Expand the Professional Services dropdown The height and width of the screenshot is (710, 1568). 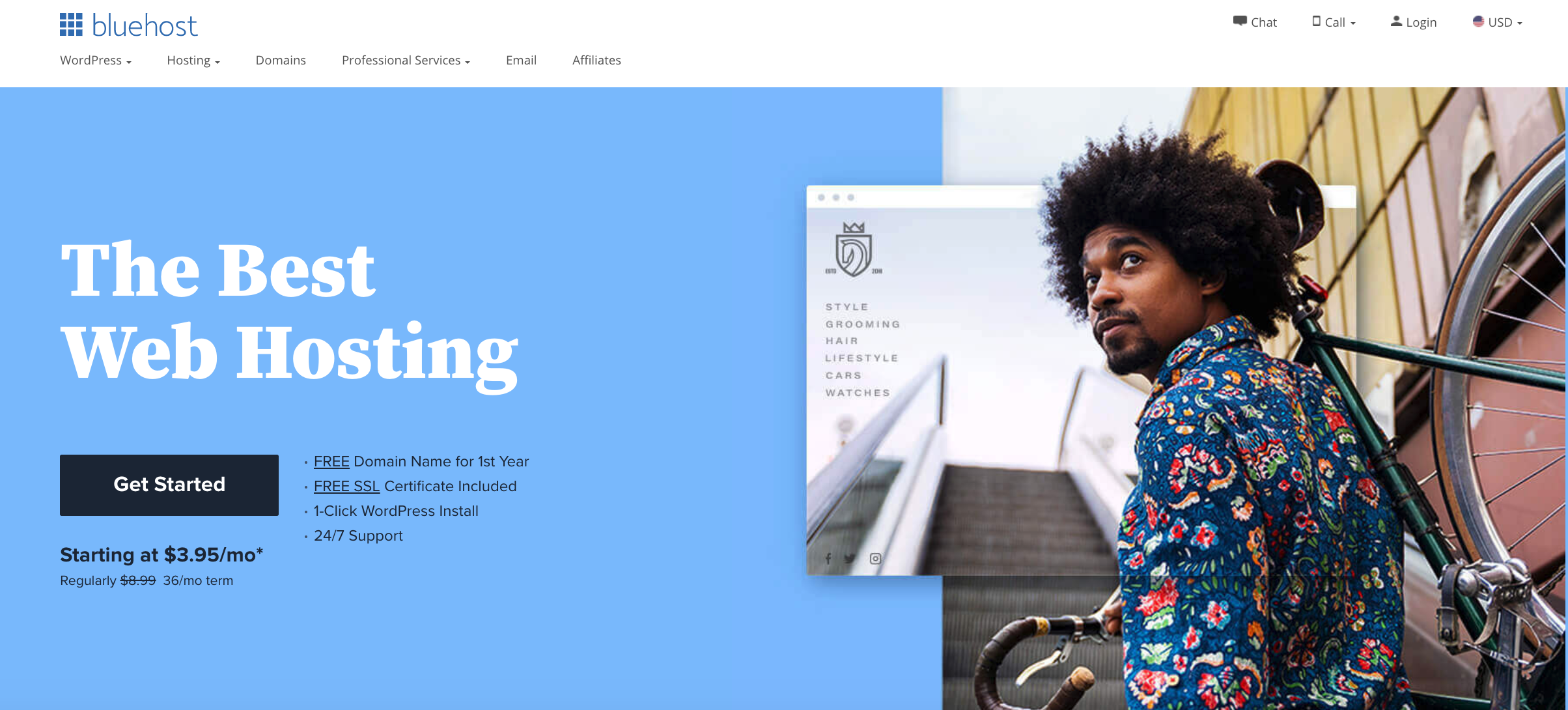pos(405,59)
